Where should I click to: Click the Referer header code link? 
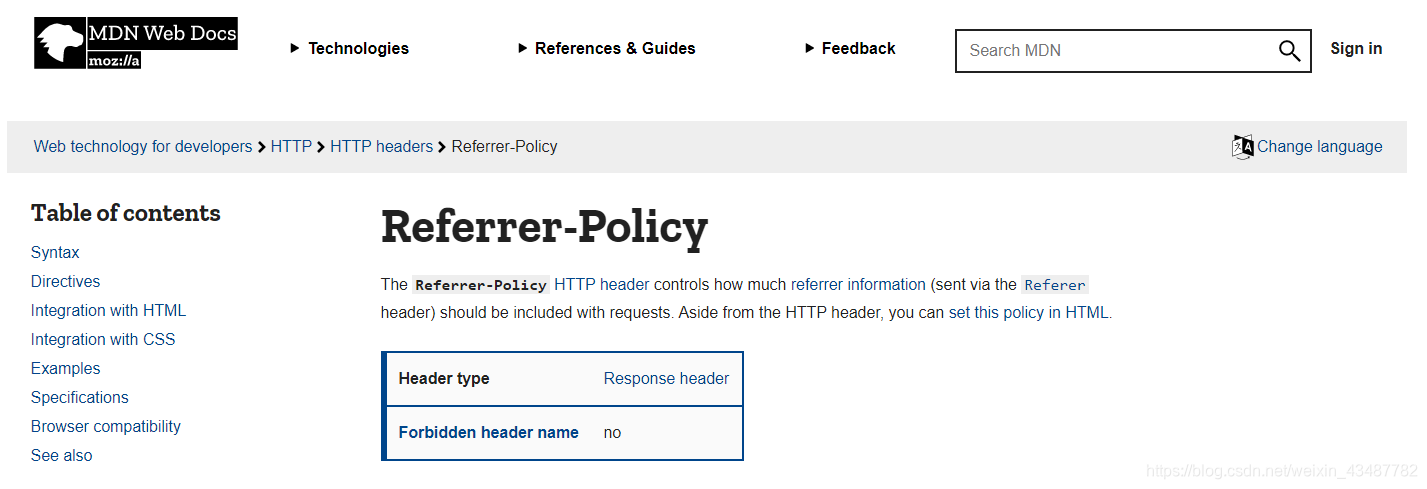pos(1055,284)
